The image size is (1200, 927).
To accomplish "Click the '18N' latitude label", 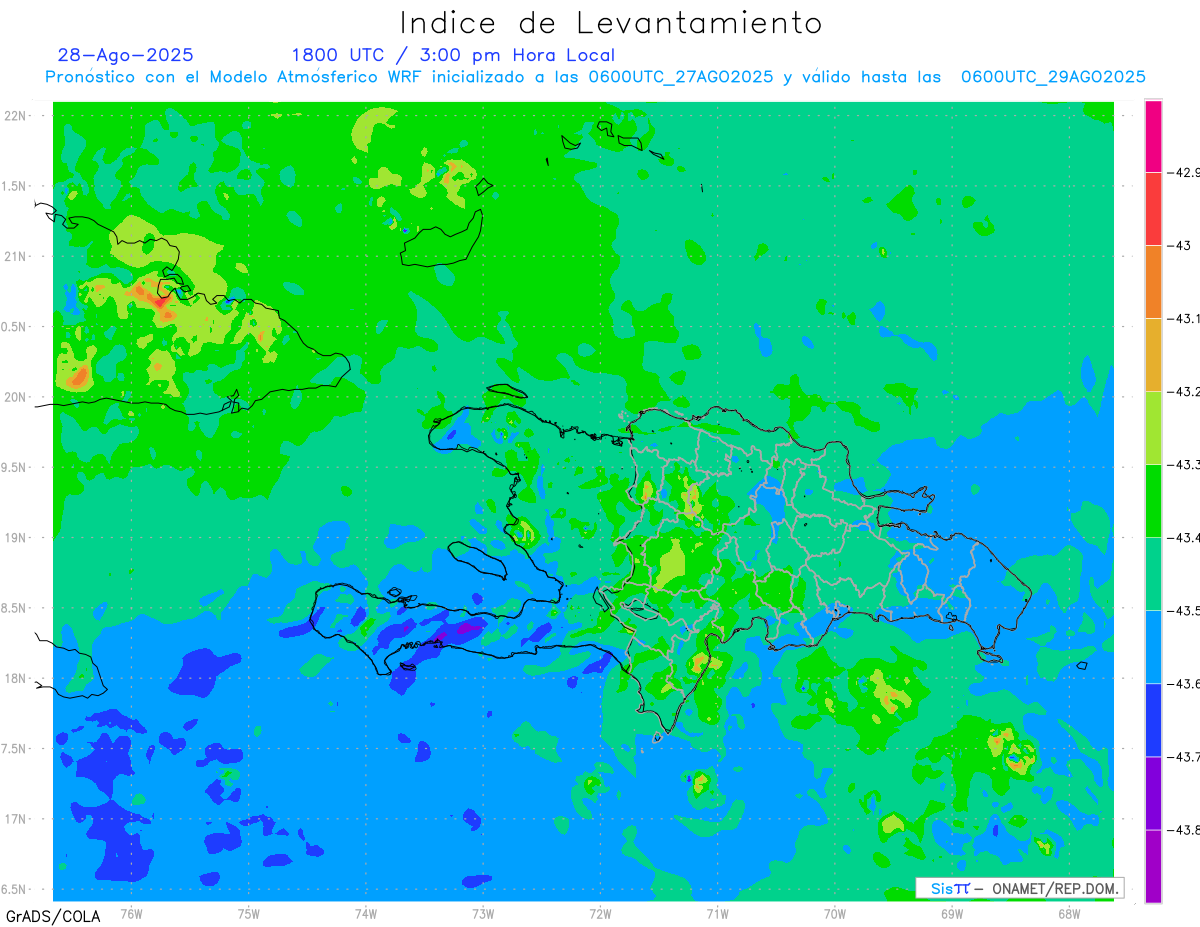I will (15, 679).
